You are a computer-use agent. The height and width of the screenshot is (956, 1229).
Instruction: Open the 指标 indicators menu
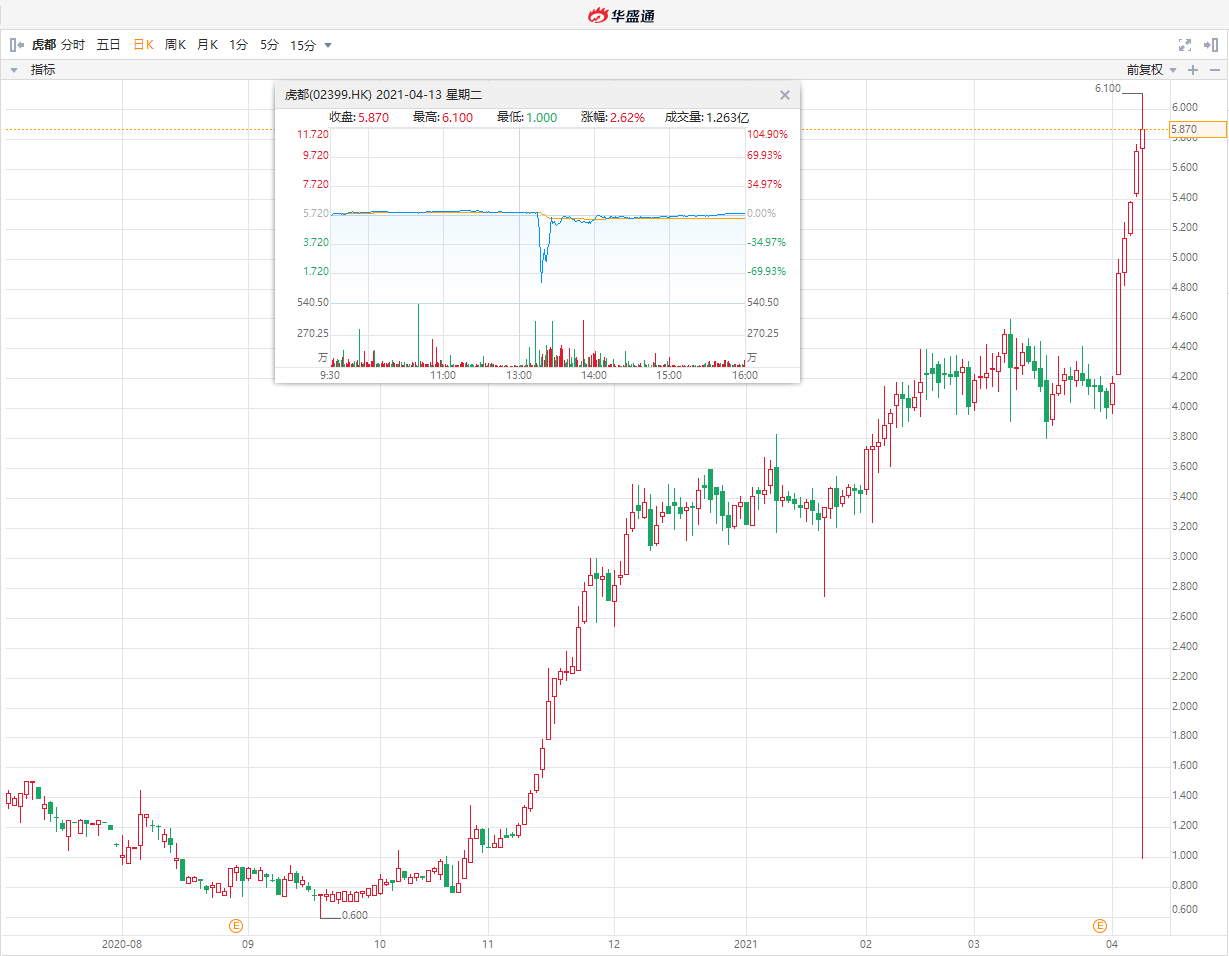coord(43,70)
